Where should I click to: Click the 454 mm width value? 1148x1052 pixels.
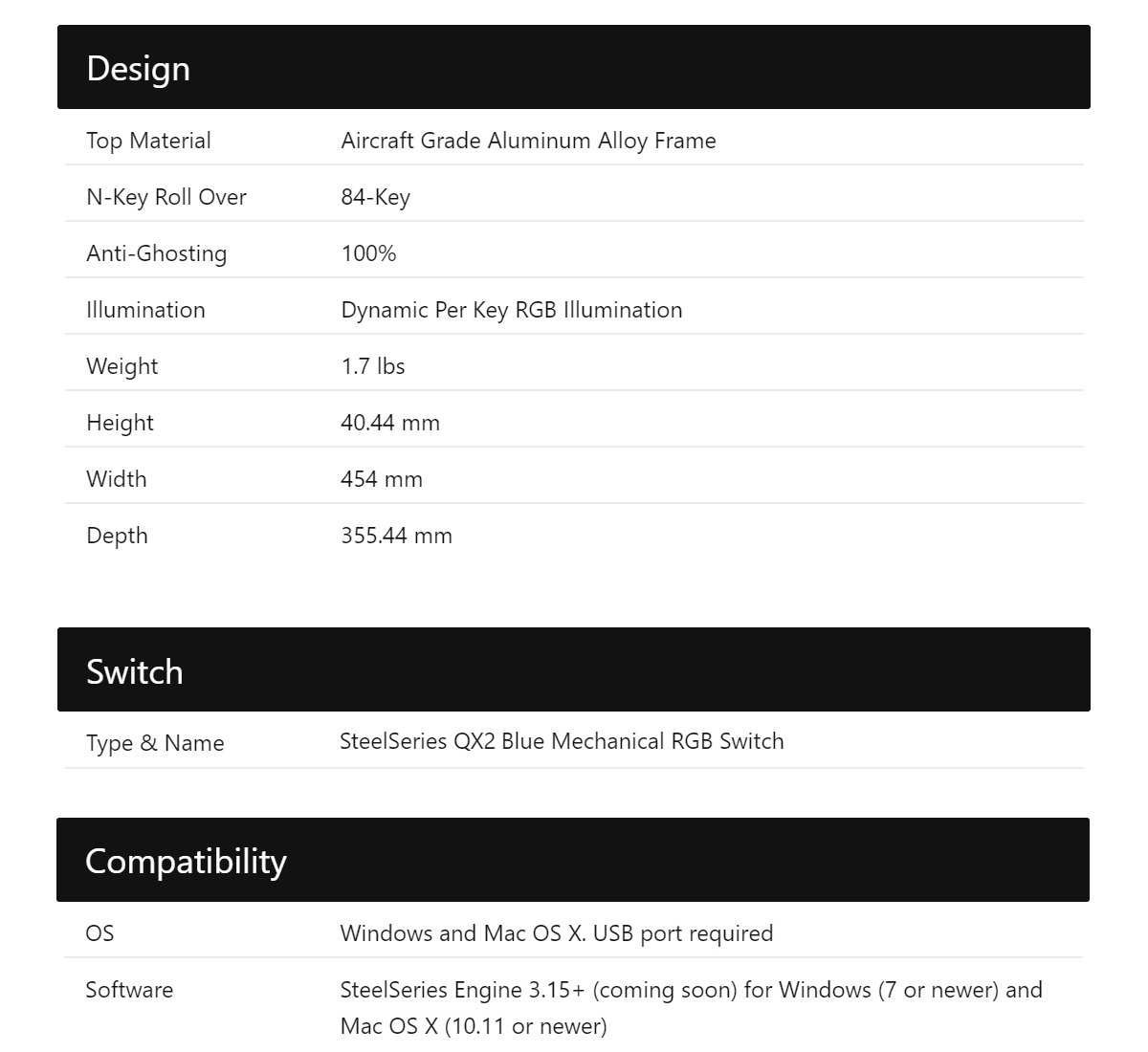click(382, 479)
